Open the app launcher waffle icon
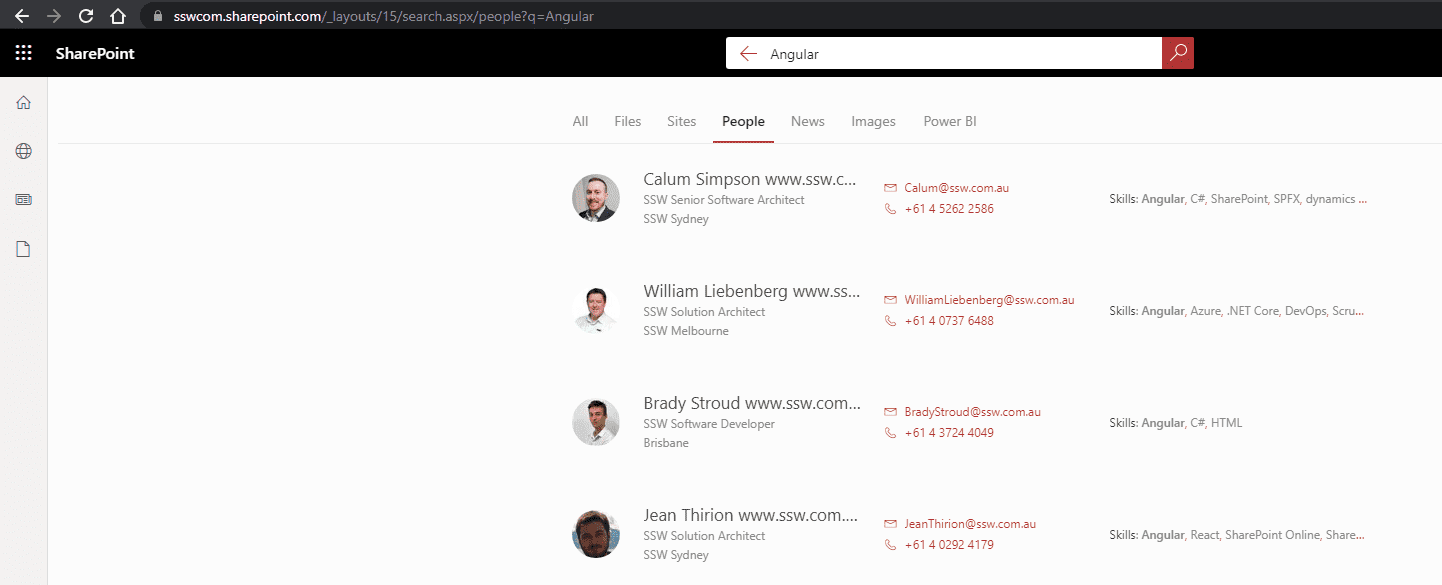This screenshot has width=1442, height=585. 24,53
